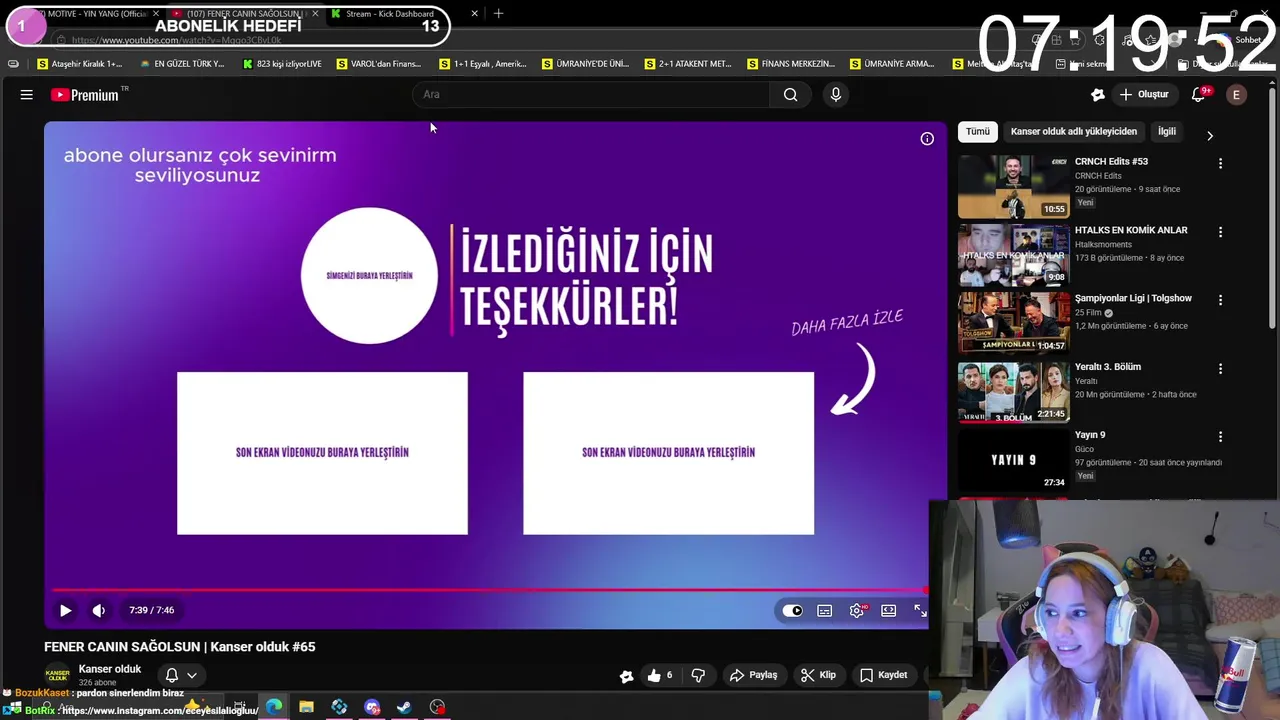Save the video with the Kaydet button
Screen dimensions: 1280x720
pos(884,675)
